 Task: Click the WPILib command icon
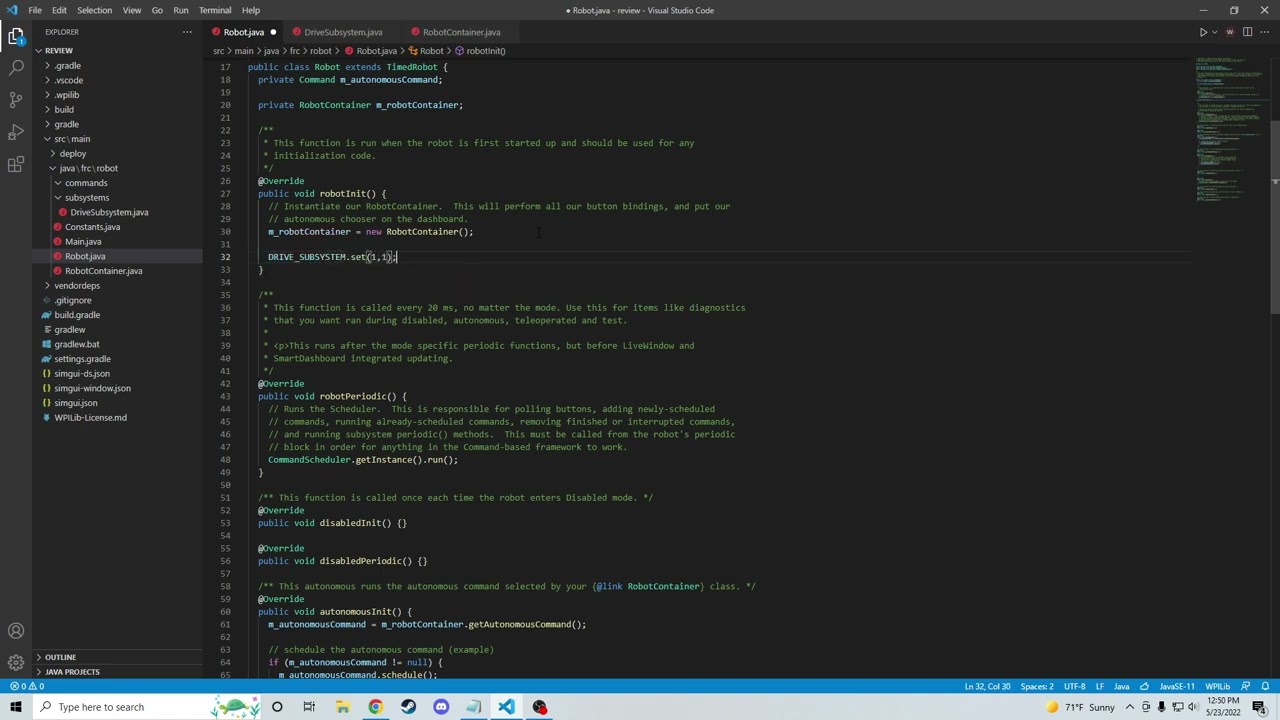click(x=1230, y=32)
